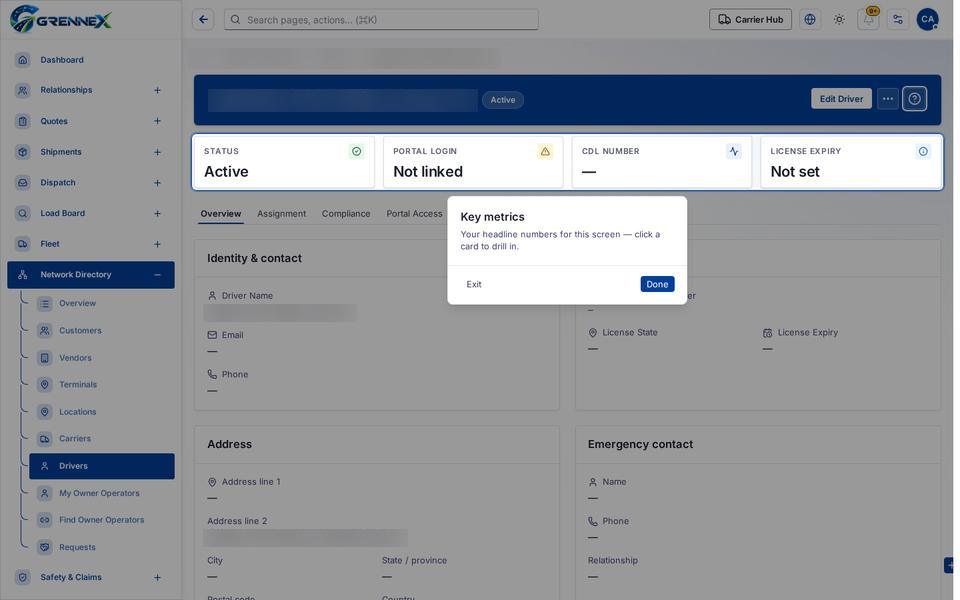The width and height of the screenshot is (960, 600).
Task: Click the Active status badge
Action: [503, 100]
